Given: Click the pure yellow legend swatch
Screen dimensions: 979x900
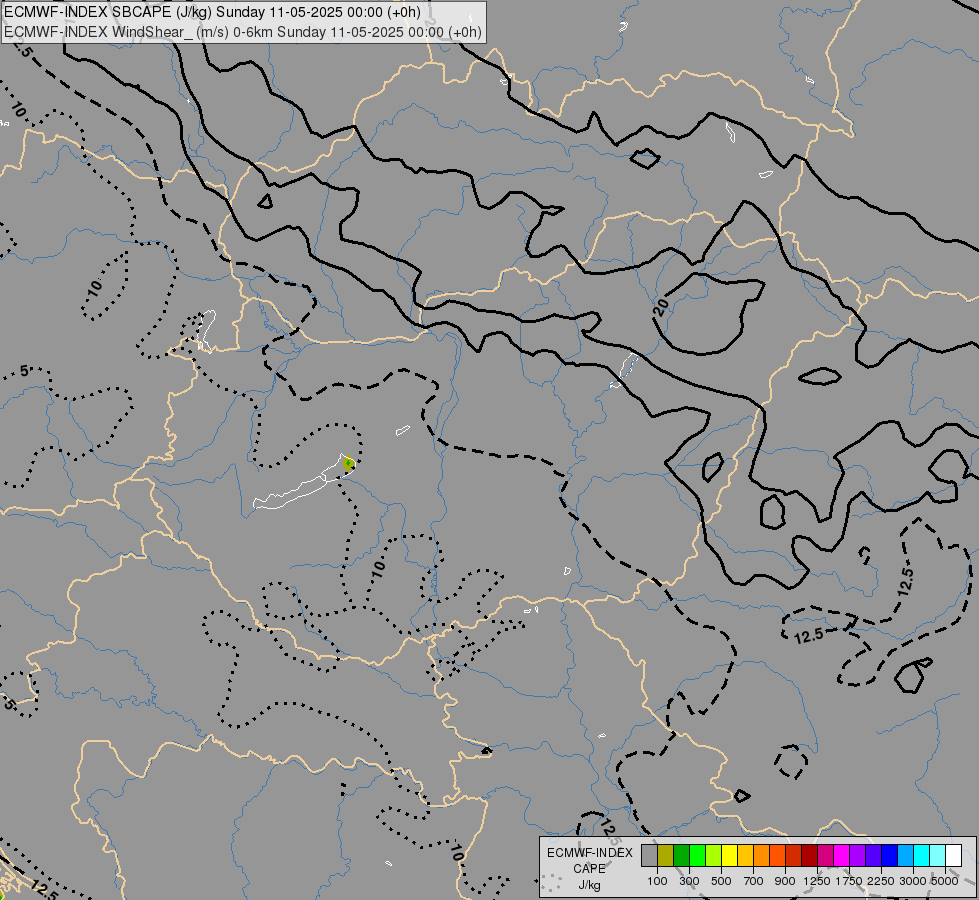Looking at the screenshot, I should 729,856.
